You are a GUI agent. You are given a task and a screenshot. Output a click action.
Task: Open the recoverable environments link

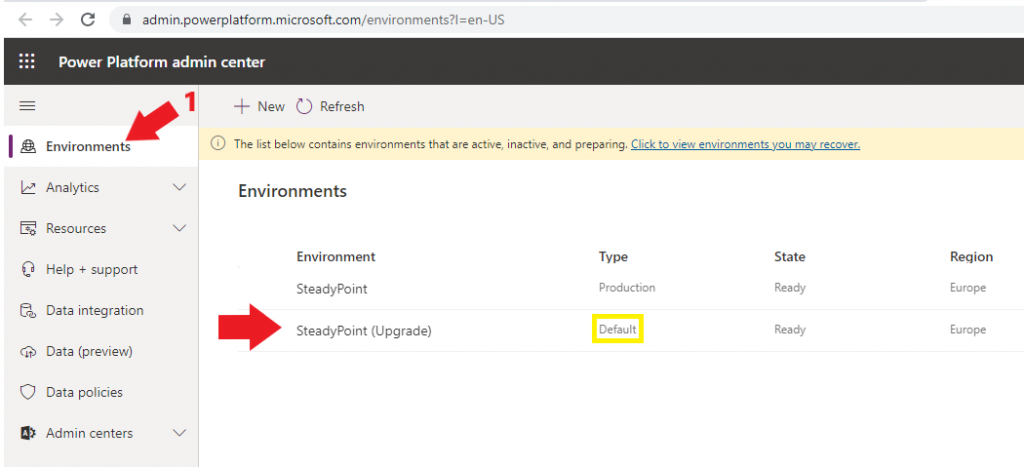pos(745,144)
